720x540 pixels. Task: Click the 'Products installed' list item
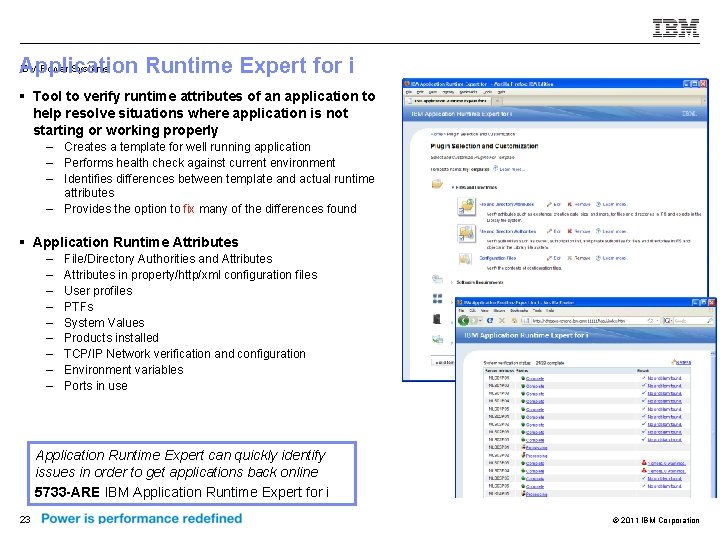pyautogui.click(x=112, y=338)
